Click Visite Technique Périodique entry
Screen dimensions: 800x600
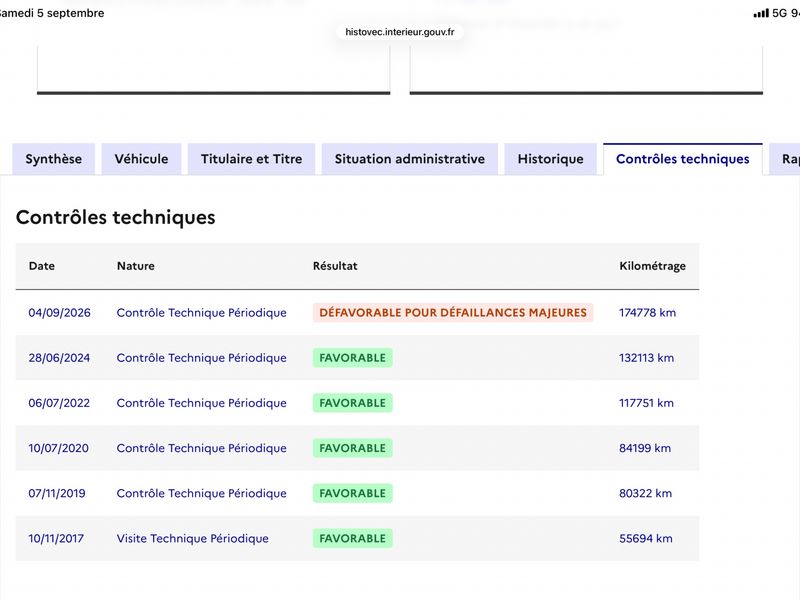pyautogui.click(x=192, y=539)
